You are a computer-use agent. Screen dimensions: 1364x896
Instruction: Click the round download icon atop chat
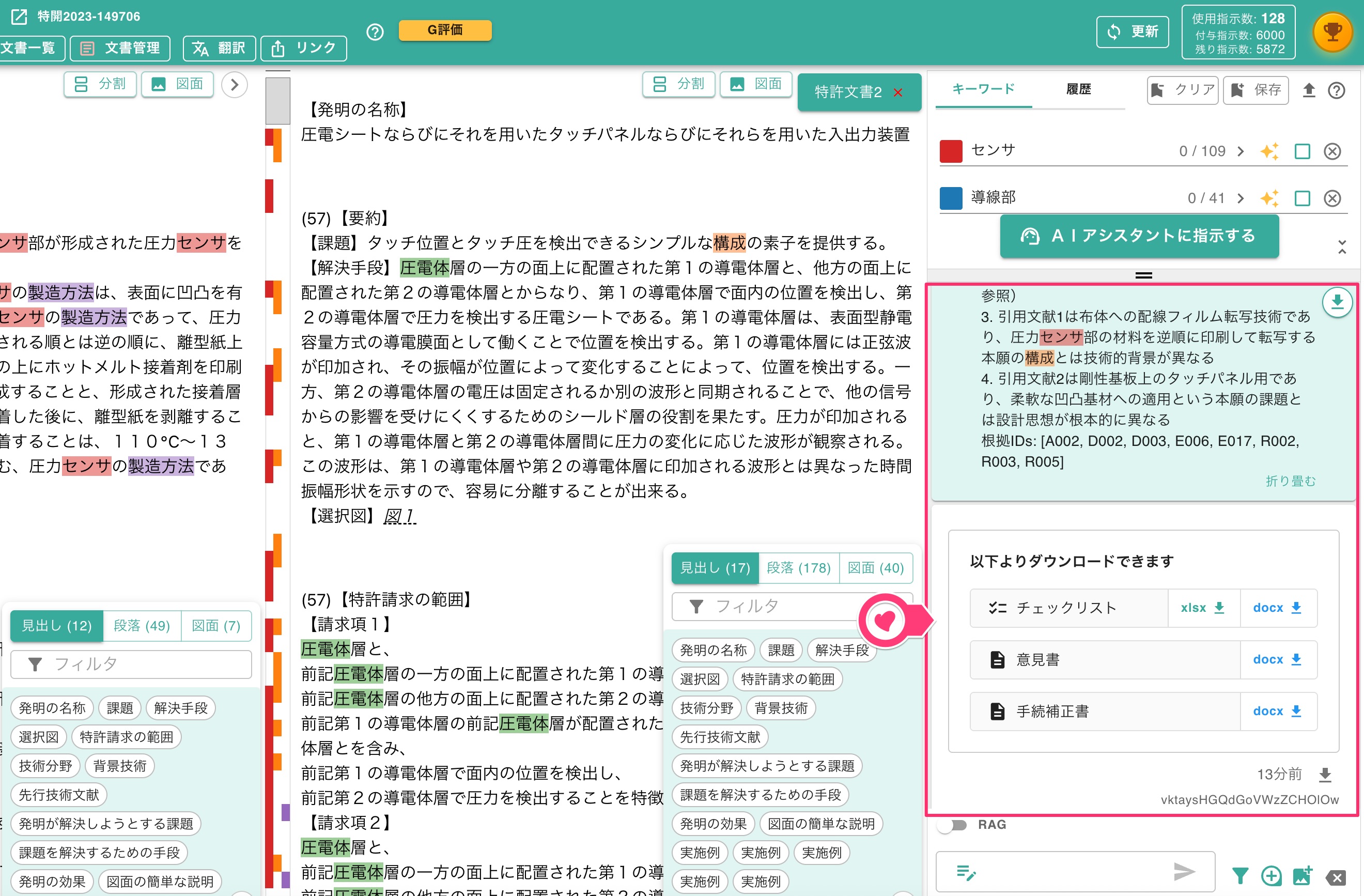[x=1337, y=302]
